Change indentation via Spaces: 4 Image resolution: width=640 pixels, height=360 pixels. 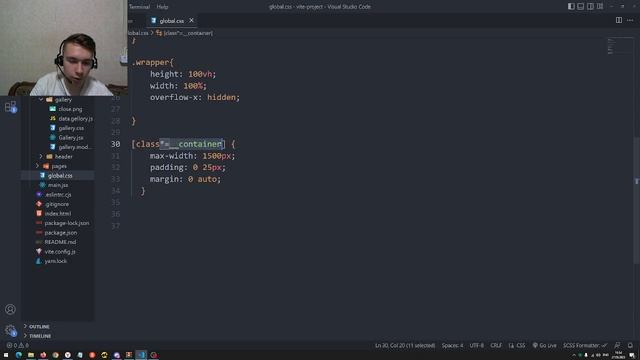pos(452,345)
